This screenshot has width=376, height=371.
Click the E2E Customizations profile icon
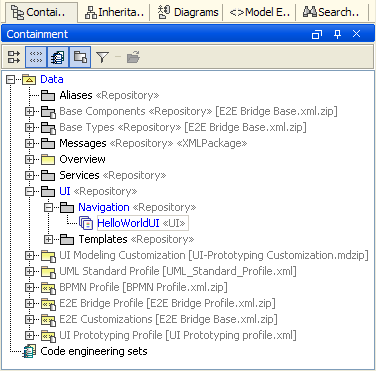point(48,319)
